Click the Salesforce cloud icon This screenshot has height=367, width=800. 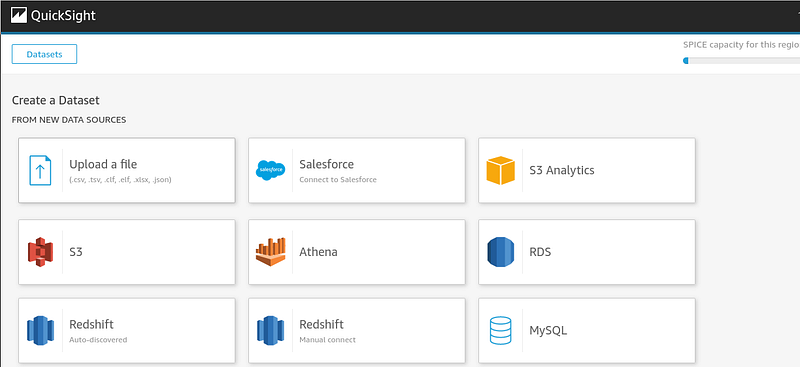[270, 170]
